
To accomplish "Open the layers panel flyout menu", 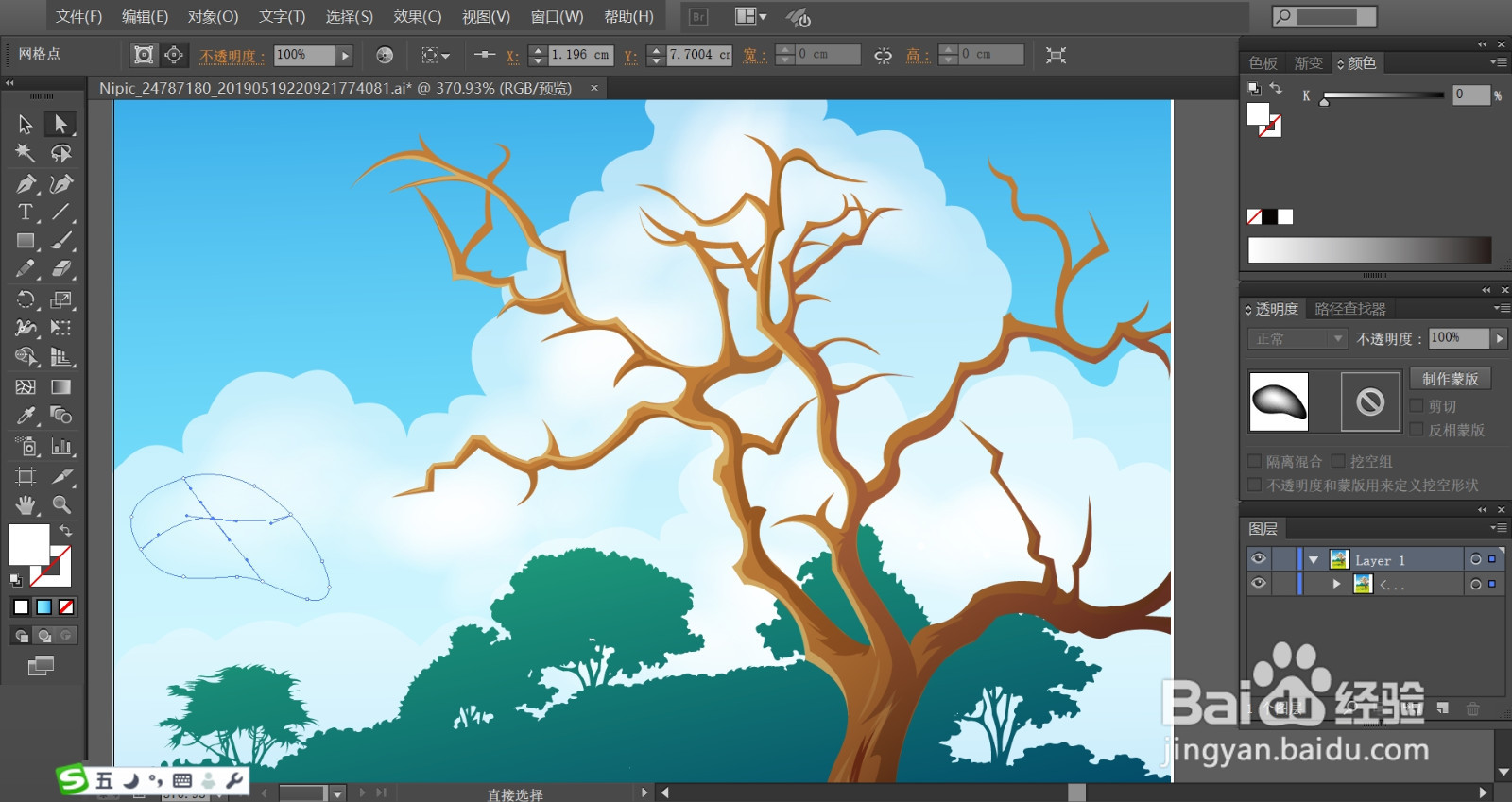I will [x=1498, y=528].
